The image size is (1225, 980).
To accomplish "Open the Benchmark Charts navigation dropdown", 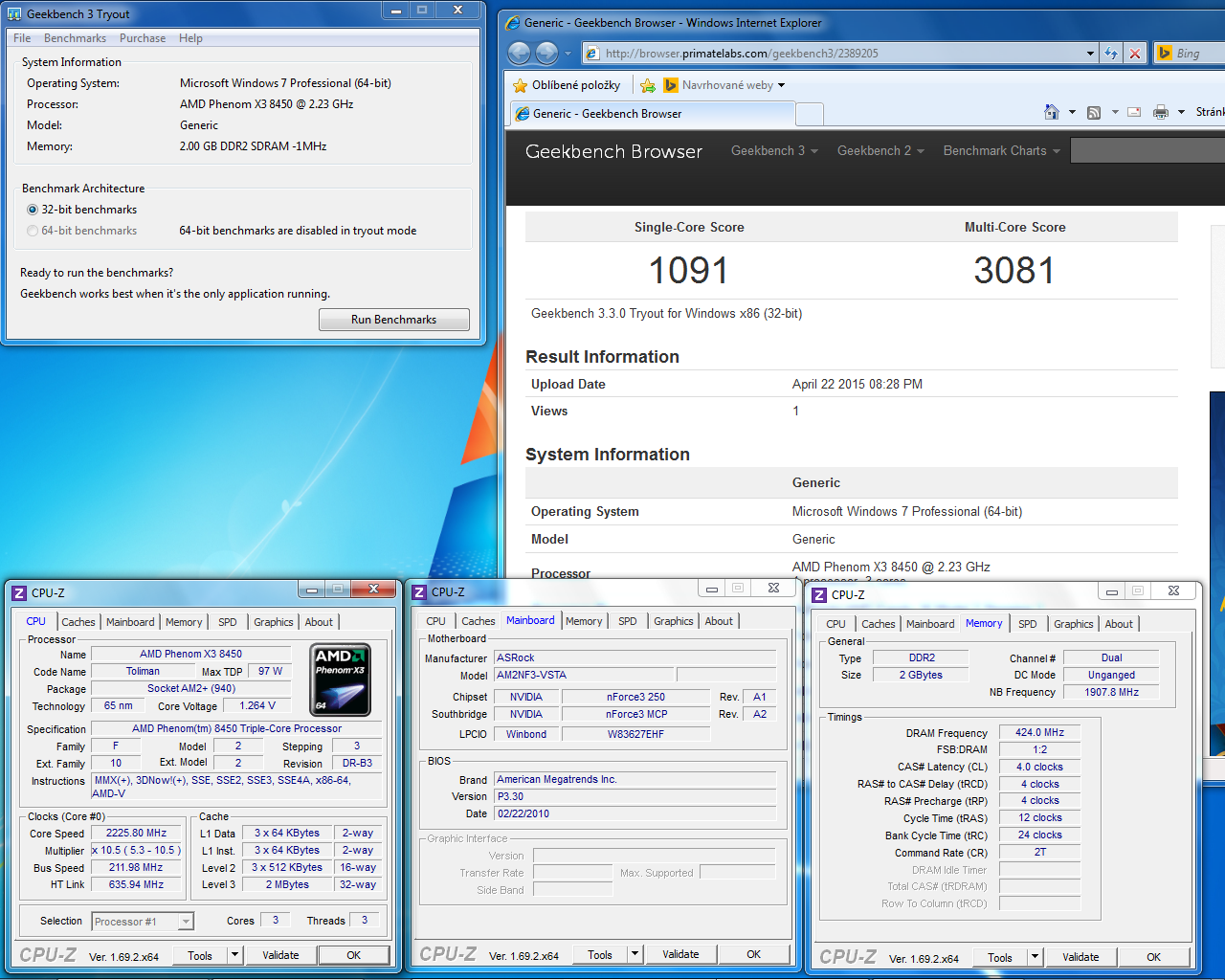I will click(x=1002, y=150).
